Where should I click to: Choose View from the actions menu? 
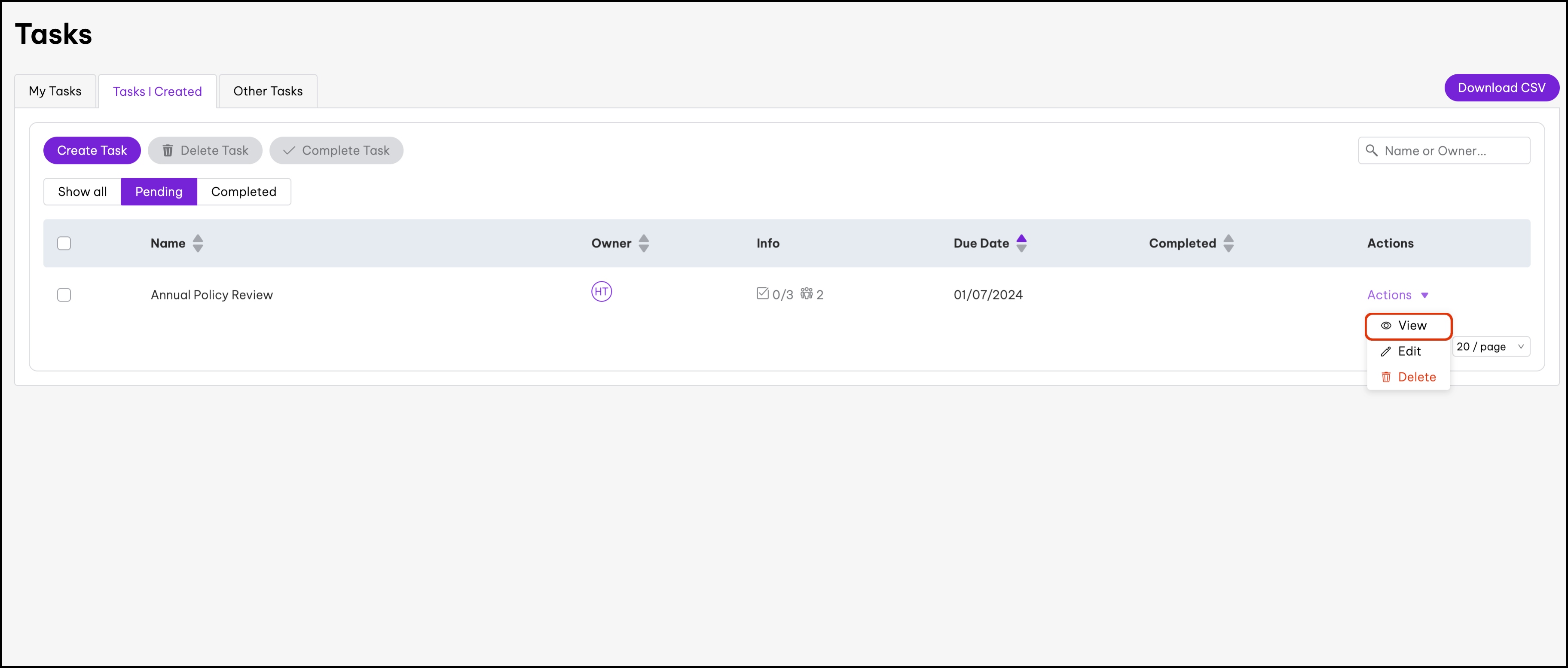tap(1408, 326)
